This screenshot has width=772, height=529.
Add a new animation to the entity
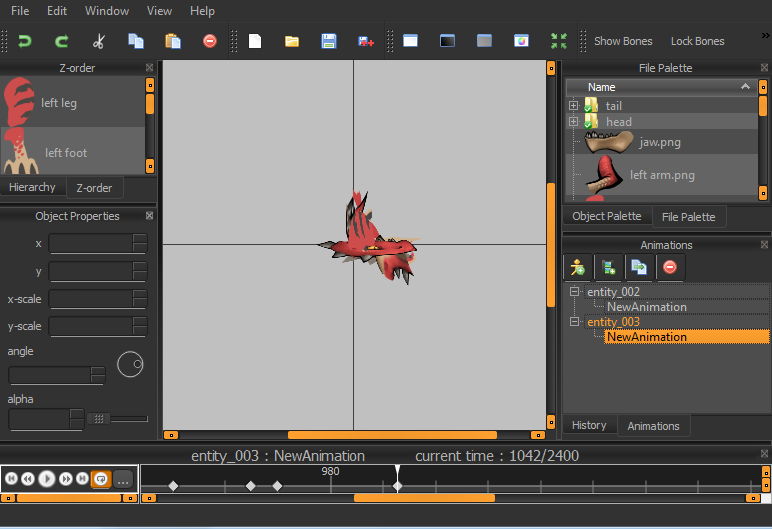click(x=609, y=267)
